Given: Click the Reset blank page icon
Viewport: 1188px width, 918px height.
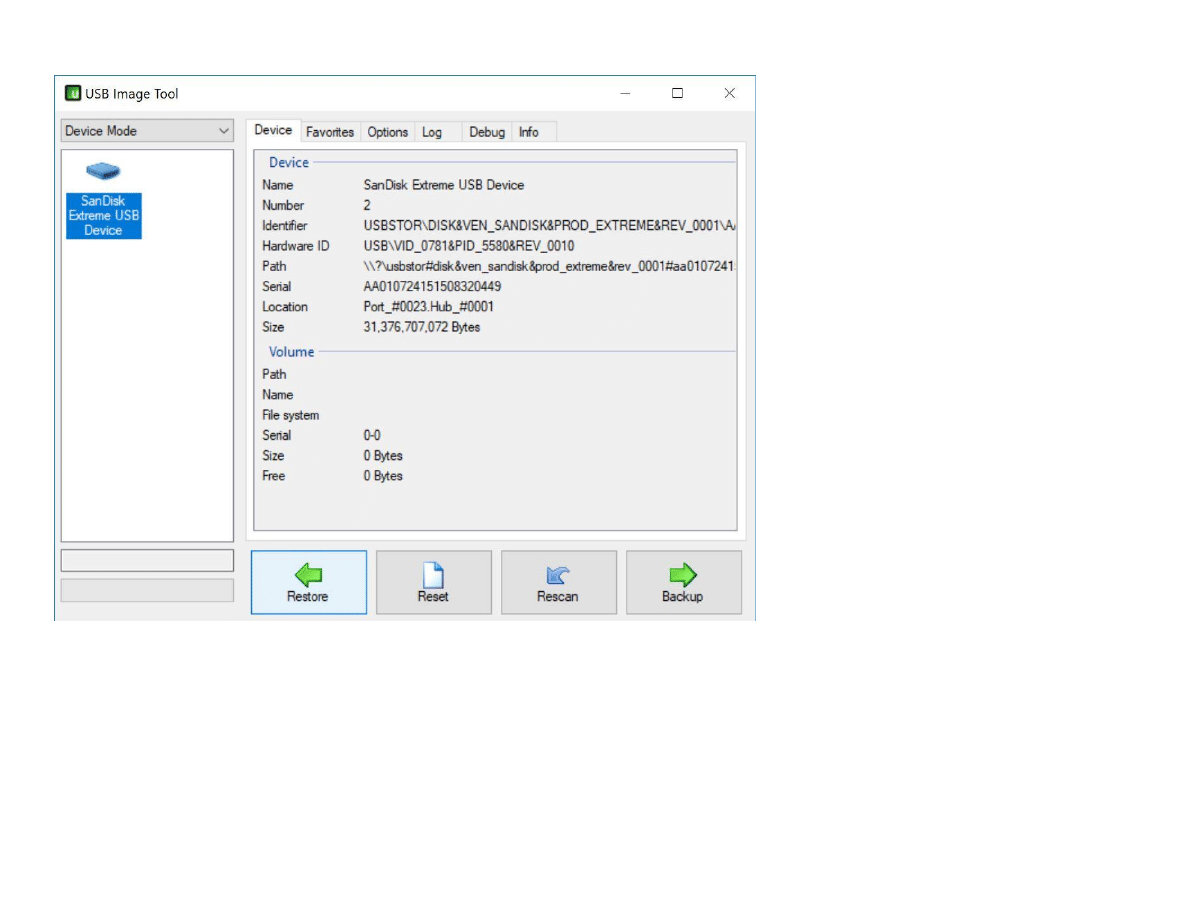Looking at the screenshot, I should (433, 574).
